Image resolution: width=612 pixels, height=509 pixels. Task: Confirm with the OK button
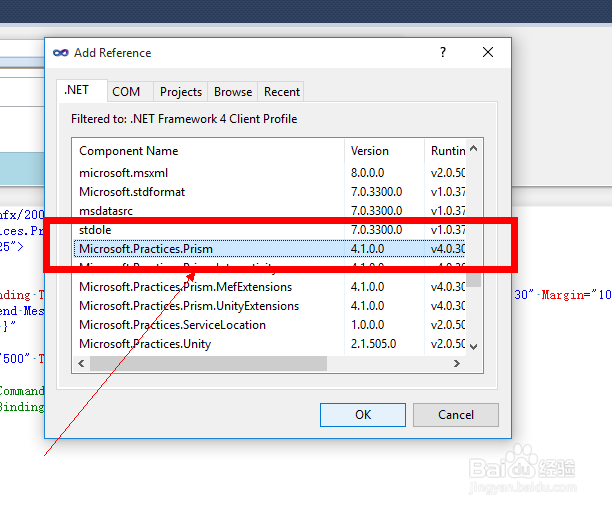[363, 415]
